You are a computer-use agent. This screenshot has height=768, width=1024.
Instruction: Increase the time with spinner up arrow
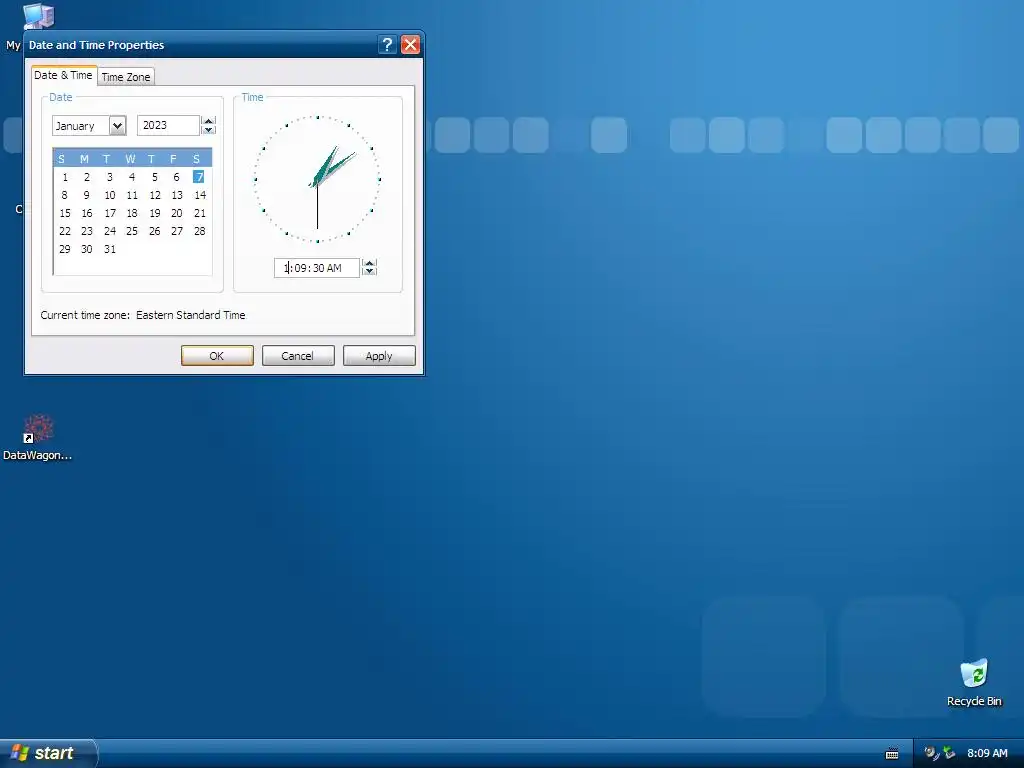pyautogui.click(x=370, y=263)
